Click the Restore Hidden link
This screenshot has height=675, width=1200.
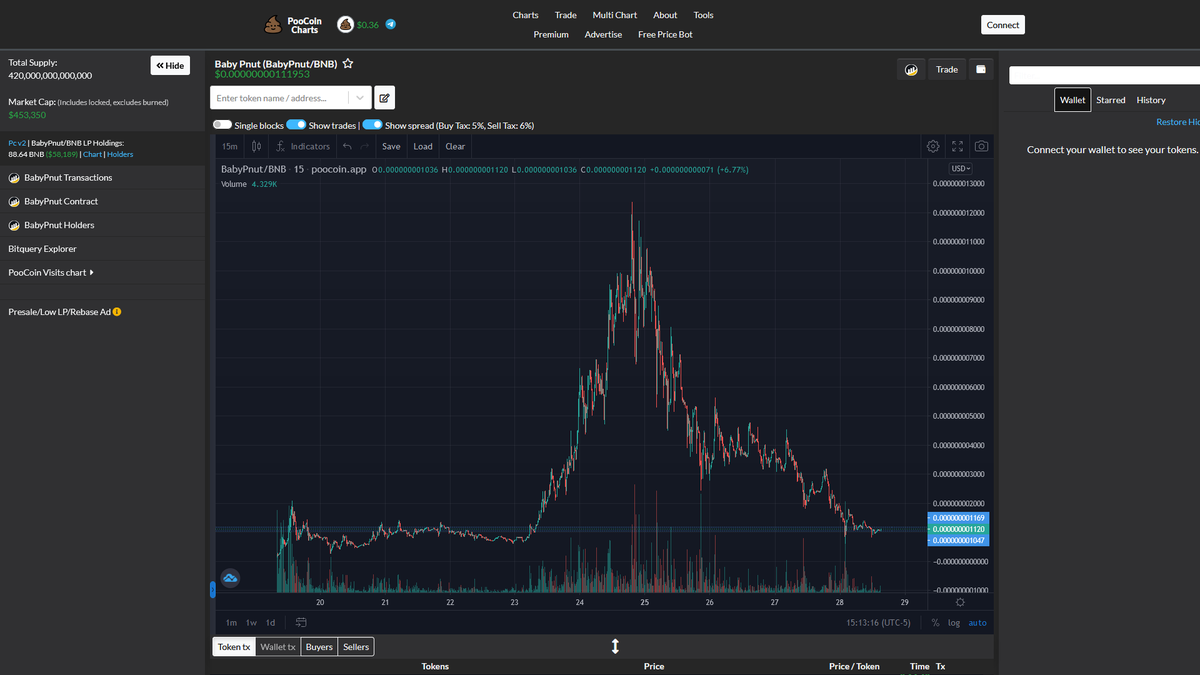[1178, 122]
